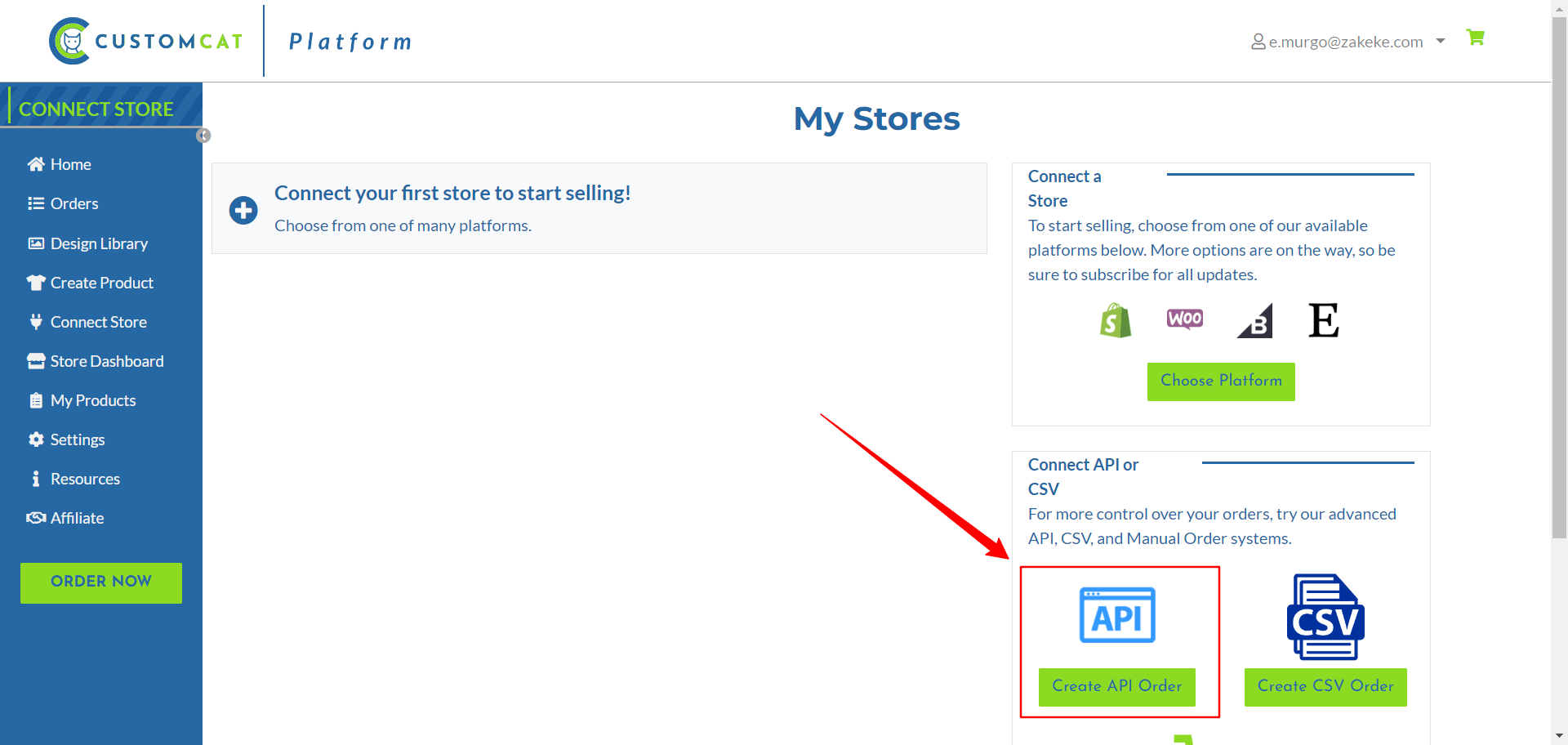1568x745 pixels.
Task: Click the Create API Order button
Action: pos(1116,686)
